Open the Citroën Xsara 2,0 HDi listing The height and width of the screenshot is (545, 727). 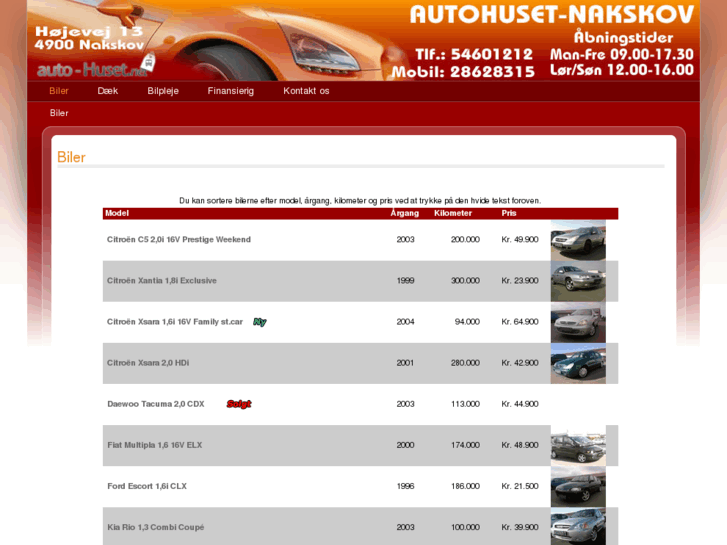148,363
